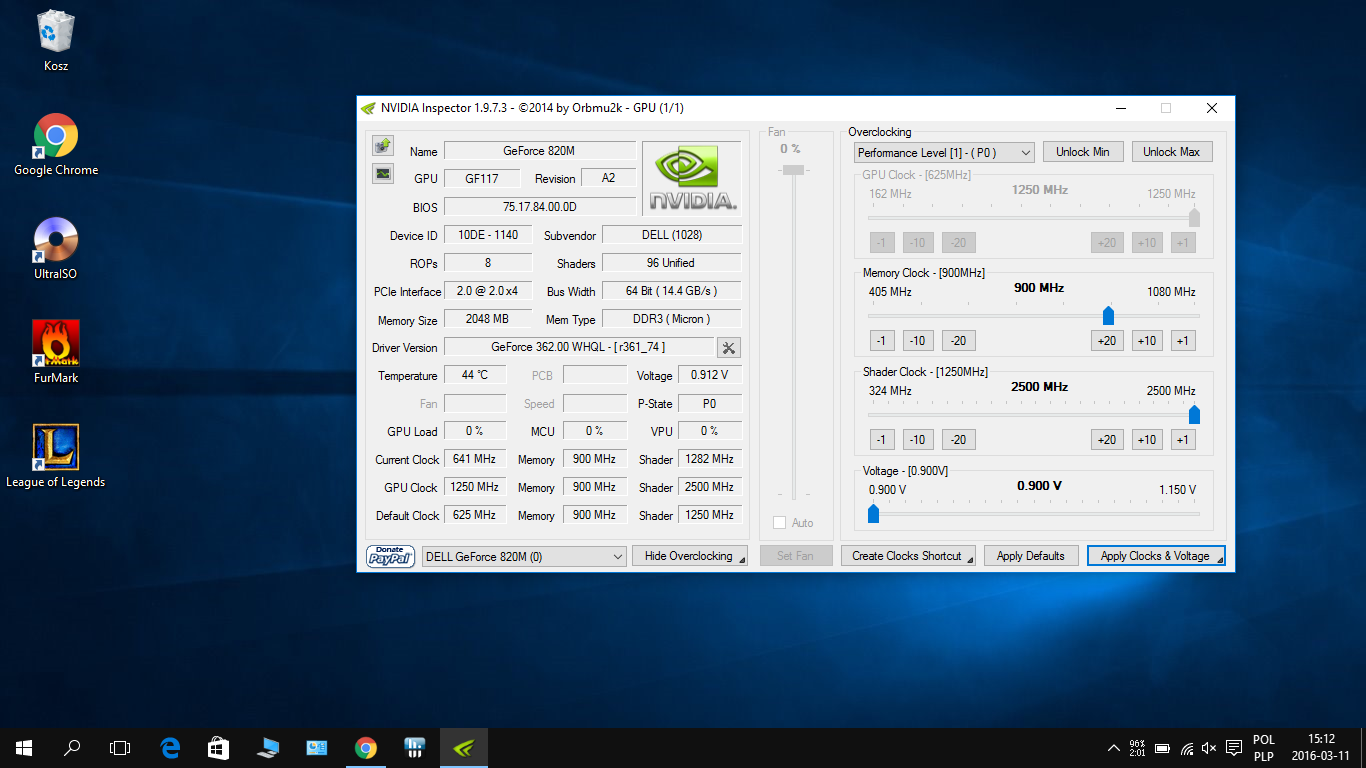
Task: Click the PayPal Donate badge
Action: pyautogui.click(x=391, y=556)
